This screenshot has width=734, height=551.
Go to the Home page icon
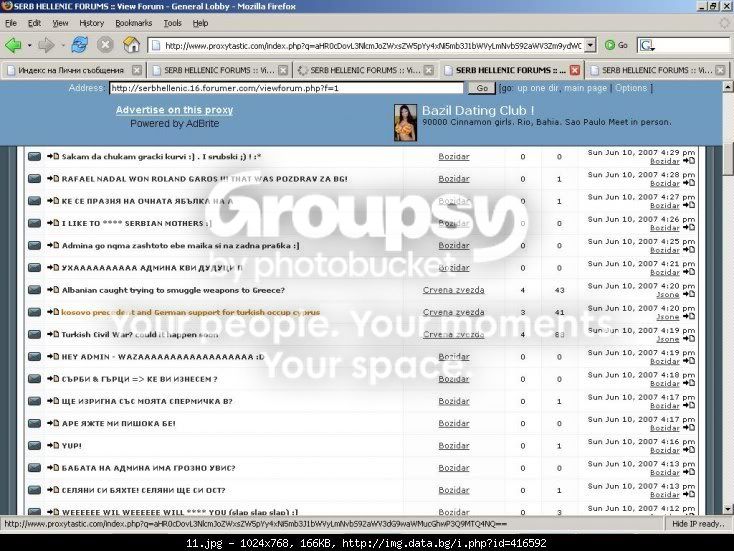[132, 45]
